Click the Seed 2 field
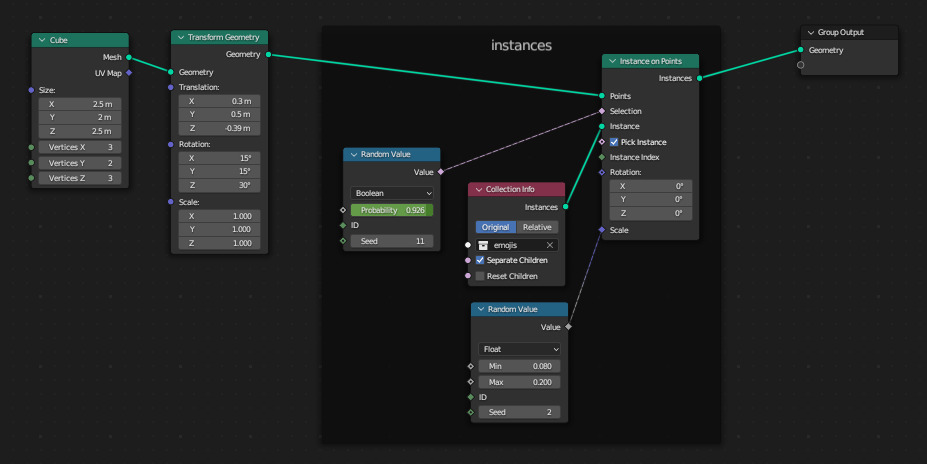 point(519,412)
